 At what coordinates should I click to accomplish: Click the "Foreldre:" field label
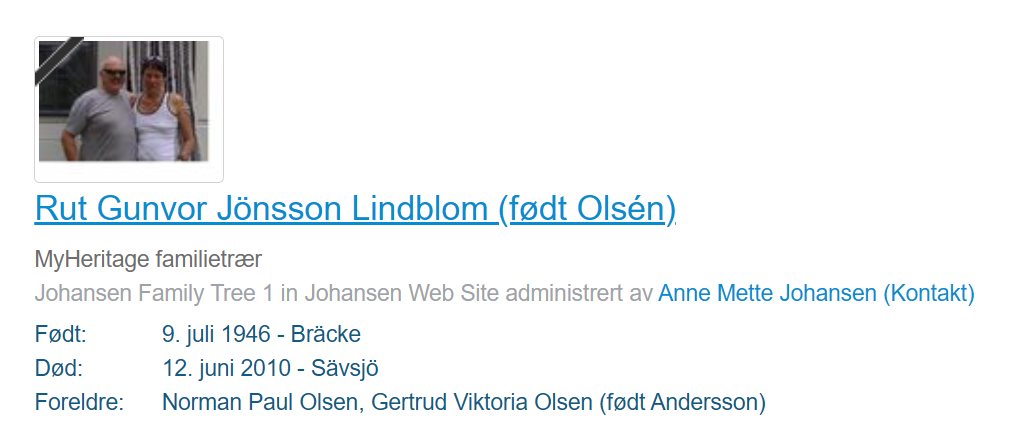tap(78, 403)
